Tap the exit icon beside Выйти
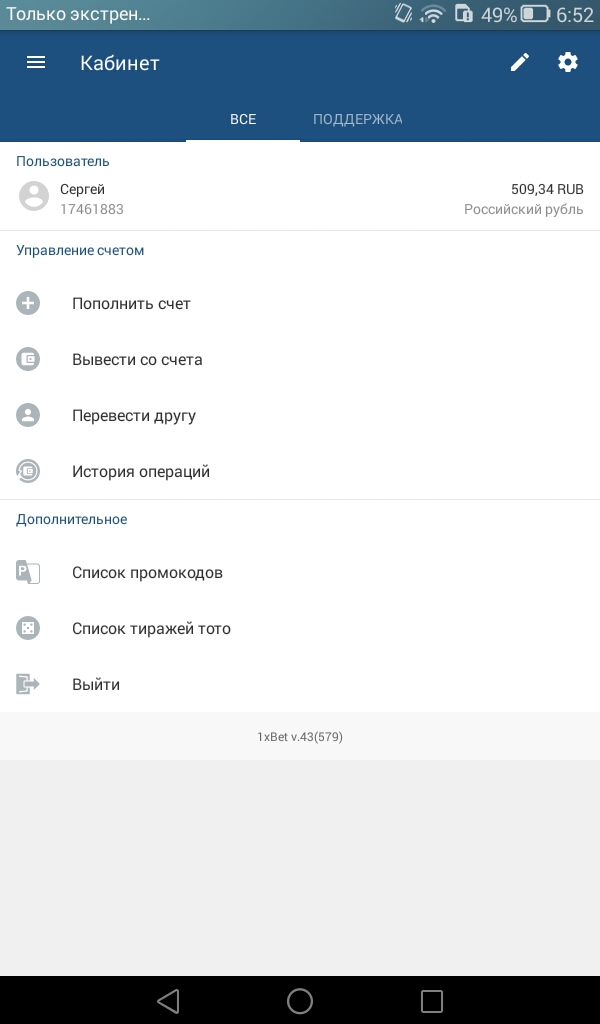The height and width of the screenshot is (1024, 600). pos(28,684)
